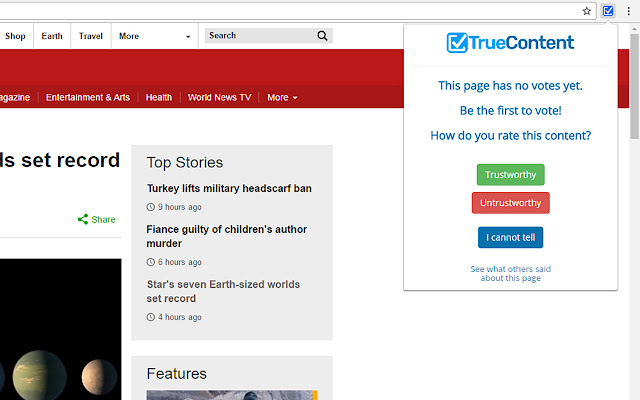Open Star's seven Earth-sized worlds set record story

click(x=223, y=291)
